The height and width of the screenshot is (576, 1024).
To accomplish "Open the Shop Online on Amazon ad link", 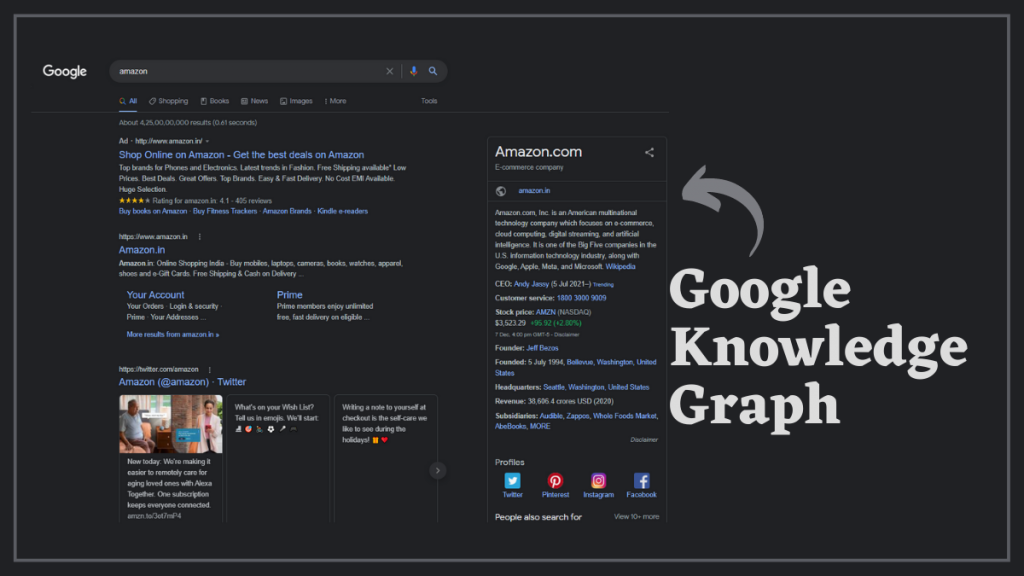I will [x=240, y=155].
